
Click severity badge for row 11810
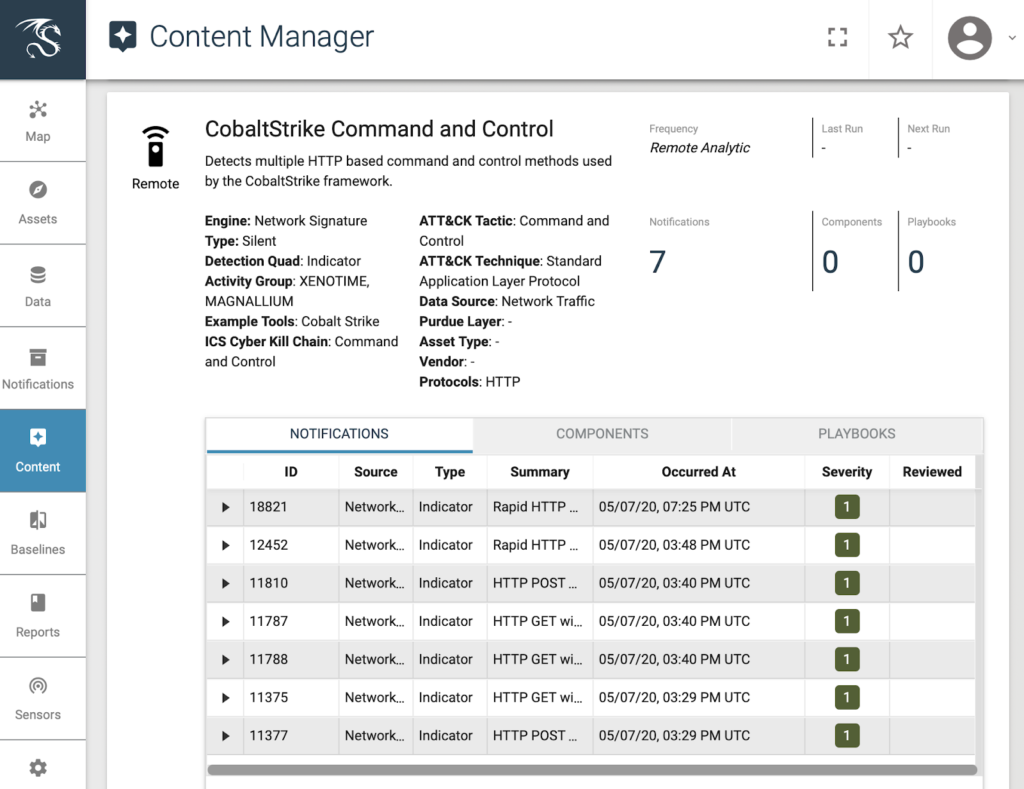pos(847,583)
